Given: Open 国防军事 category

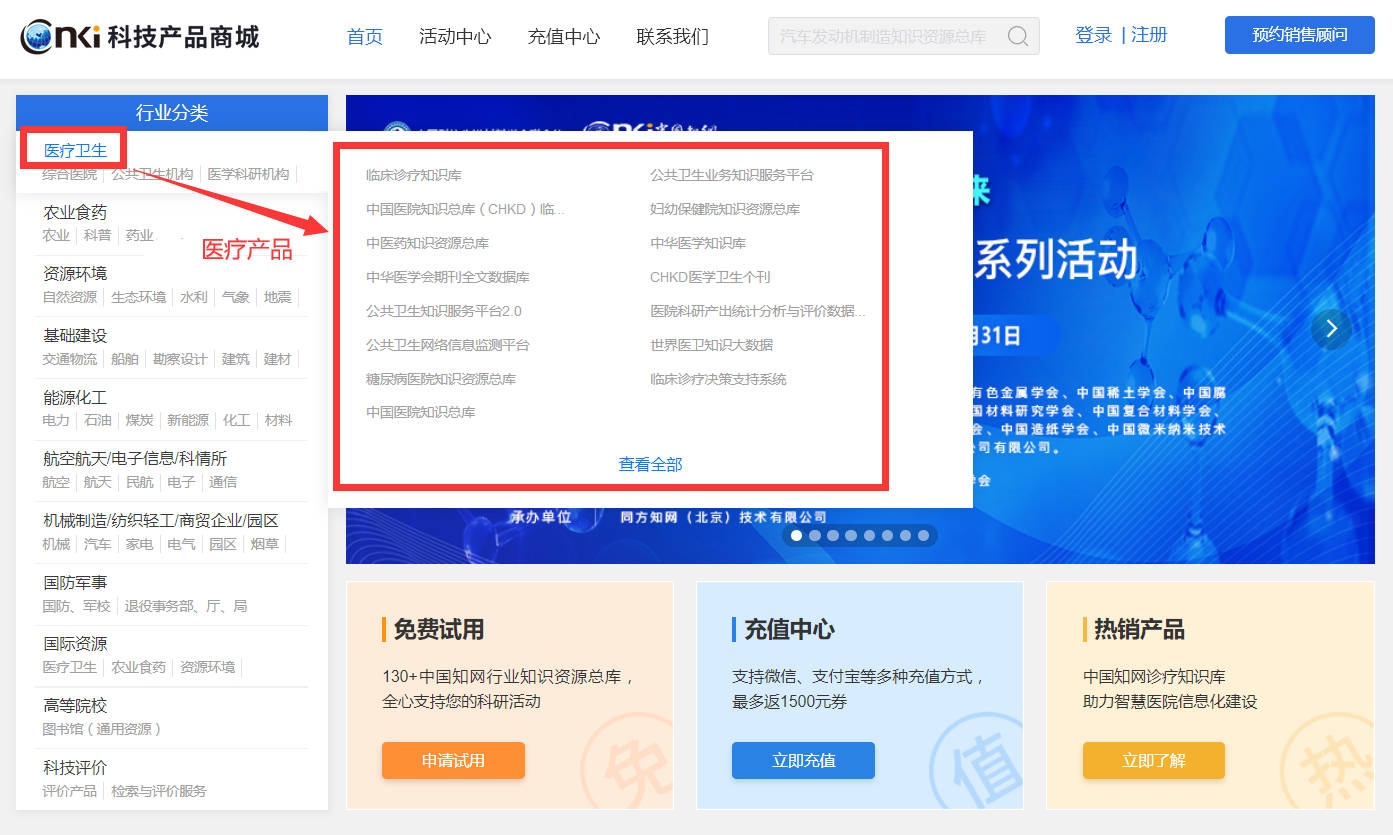Looking at the screenshot, I should pos(75,583).
